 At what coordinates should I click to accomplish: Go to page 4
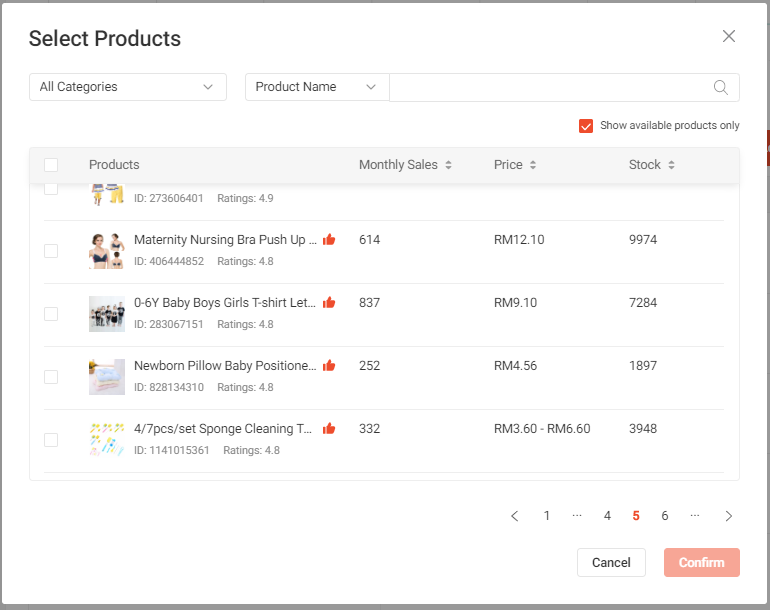[607, 516]
